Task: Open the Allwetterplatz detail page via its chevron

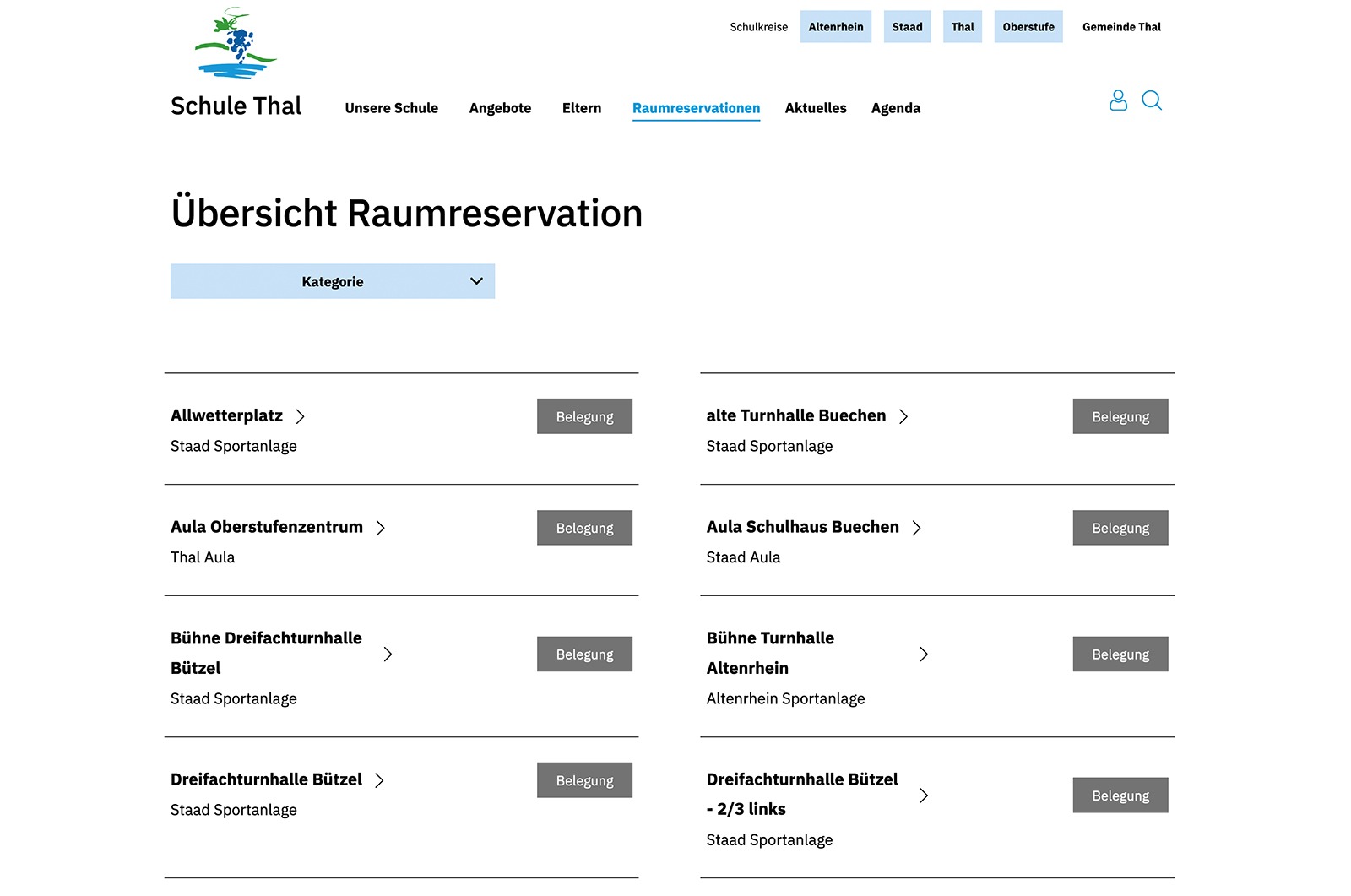Action: point(301,415)
